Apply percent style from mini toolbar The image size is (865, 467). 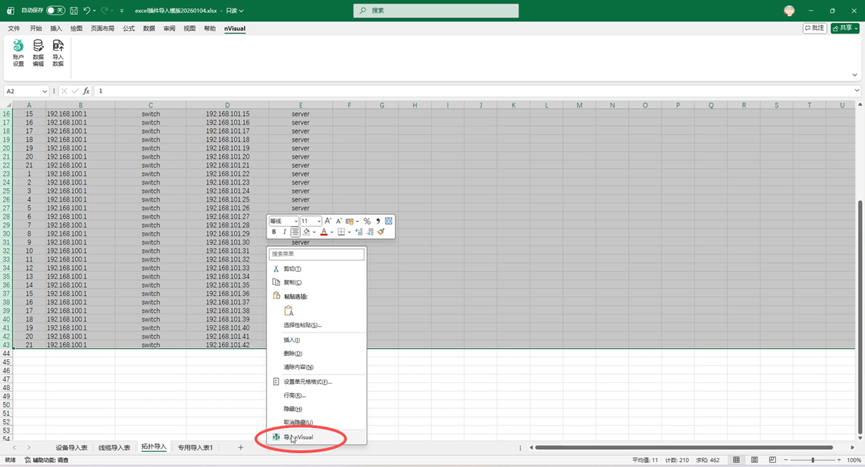tap(367, 221)
